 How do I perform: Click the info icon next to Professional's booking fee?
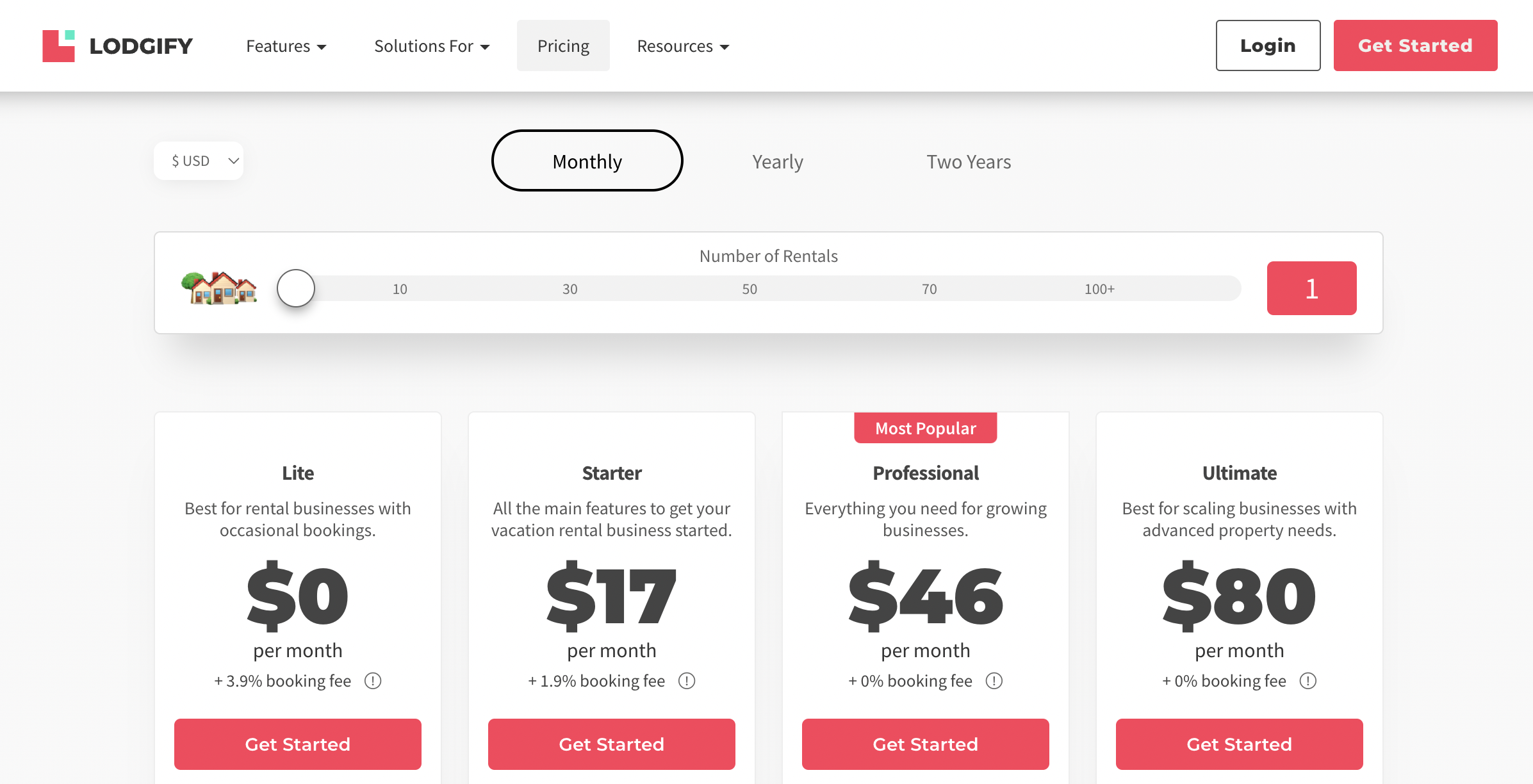[994, 681]
